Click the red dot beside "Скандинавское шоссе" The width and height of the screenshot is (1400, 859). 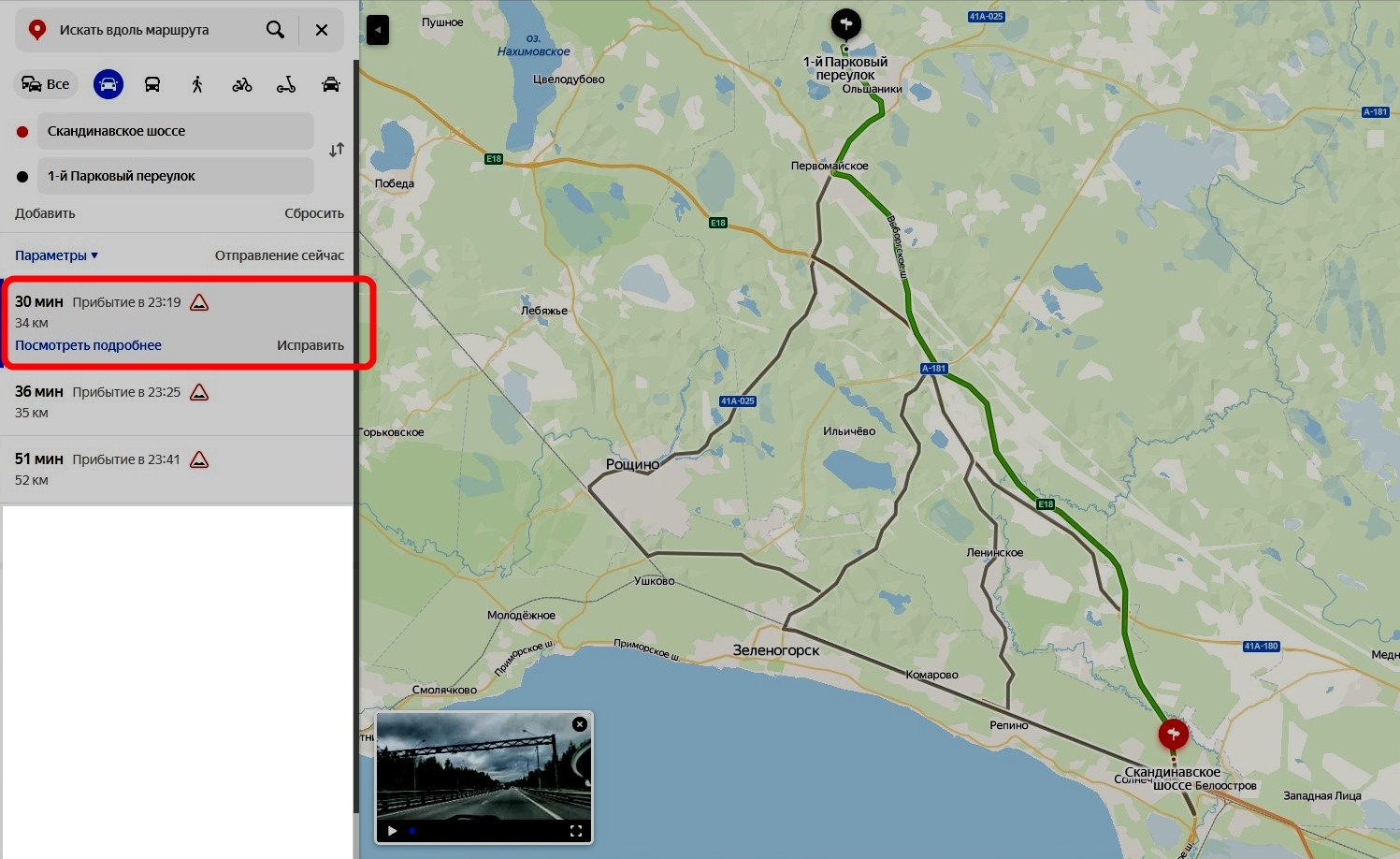(x=22, y=132)
